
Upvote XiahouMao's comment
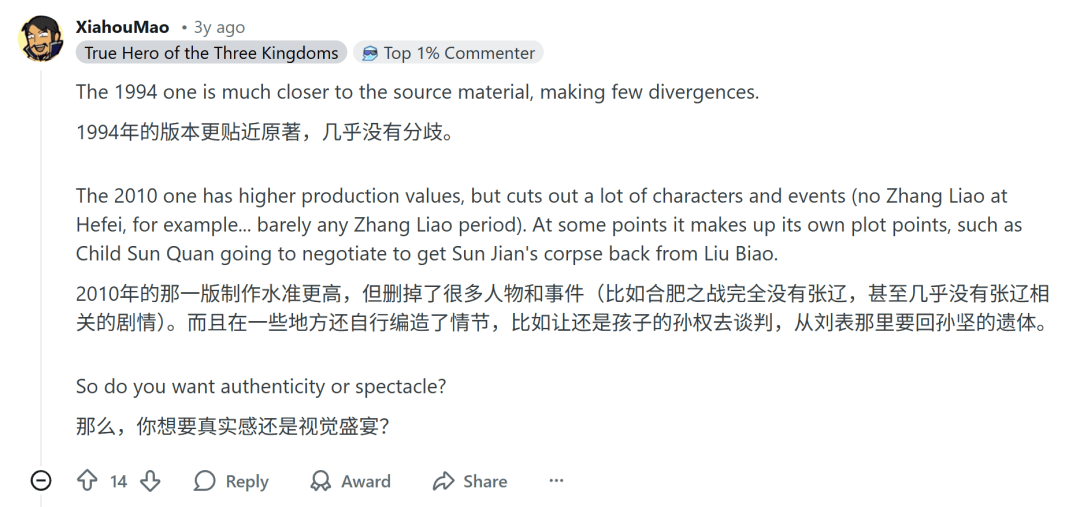tap(88, 481)
